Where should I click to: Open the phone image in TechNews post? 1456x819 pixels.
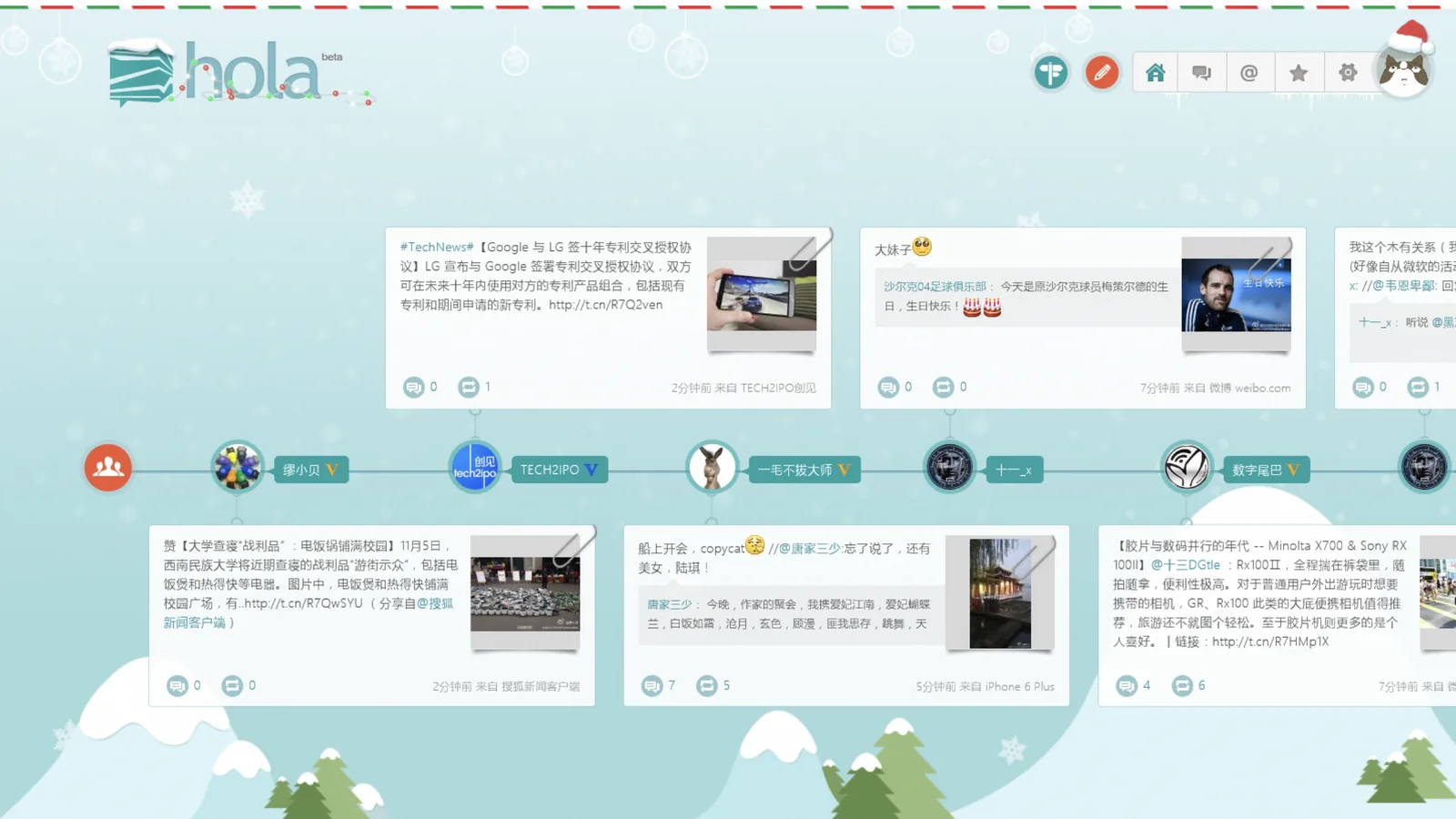click(762, 293)
